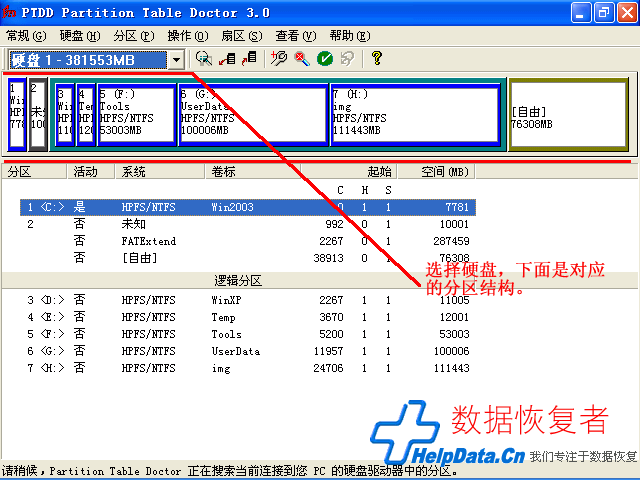The image size is (640, 480).
Task: Open the 查看(V) menu
Action: coord(296,36)
